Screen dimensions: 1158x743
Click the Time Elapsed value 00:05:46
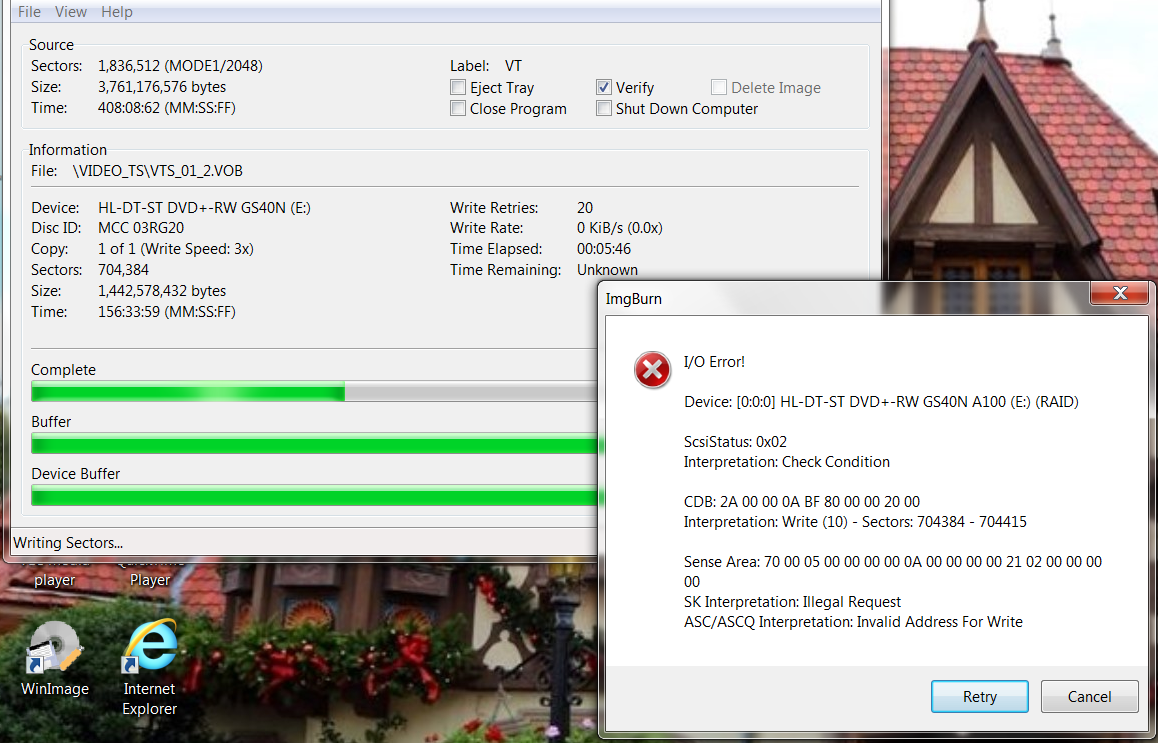604,249
